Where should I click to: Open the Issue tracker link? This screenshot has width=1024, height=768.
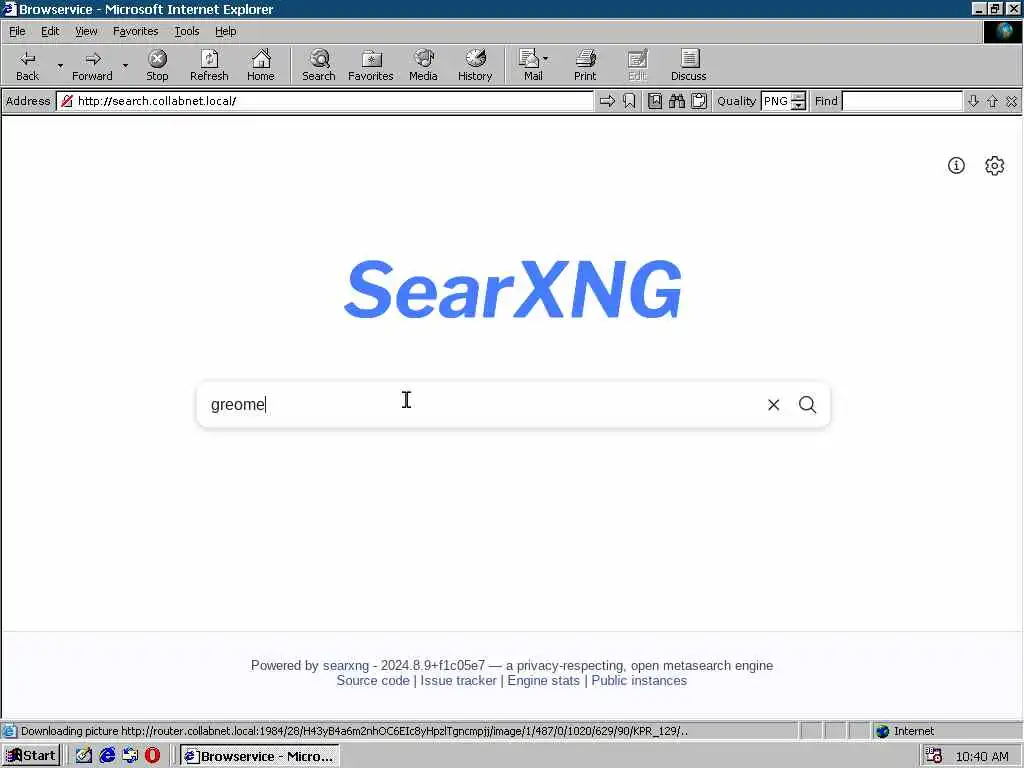[x=458, y=680]
